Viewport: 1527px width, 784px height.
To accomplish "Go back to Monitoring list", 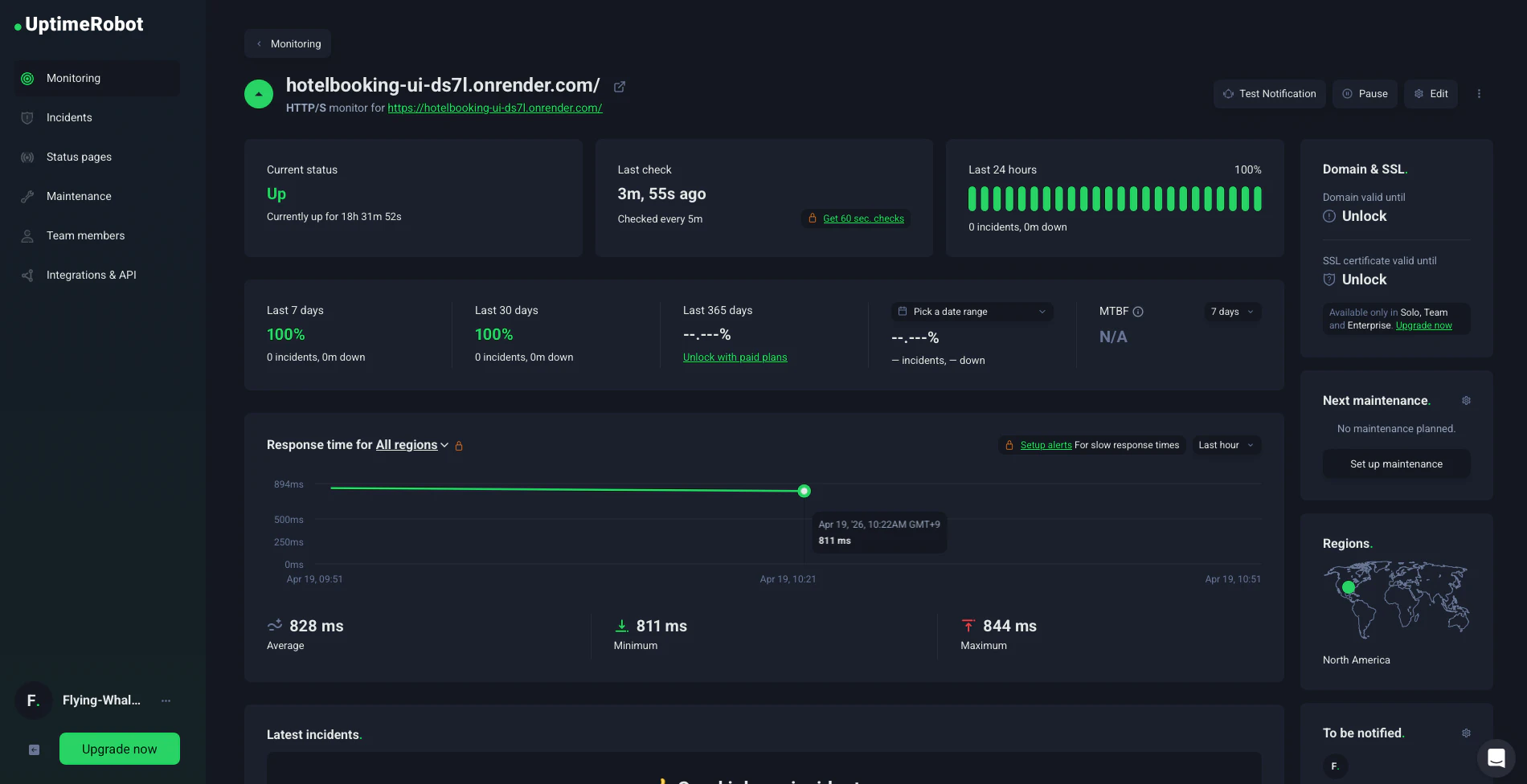I will tap(288, 43).
